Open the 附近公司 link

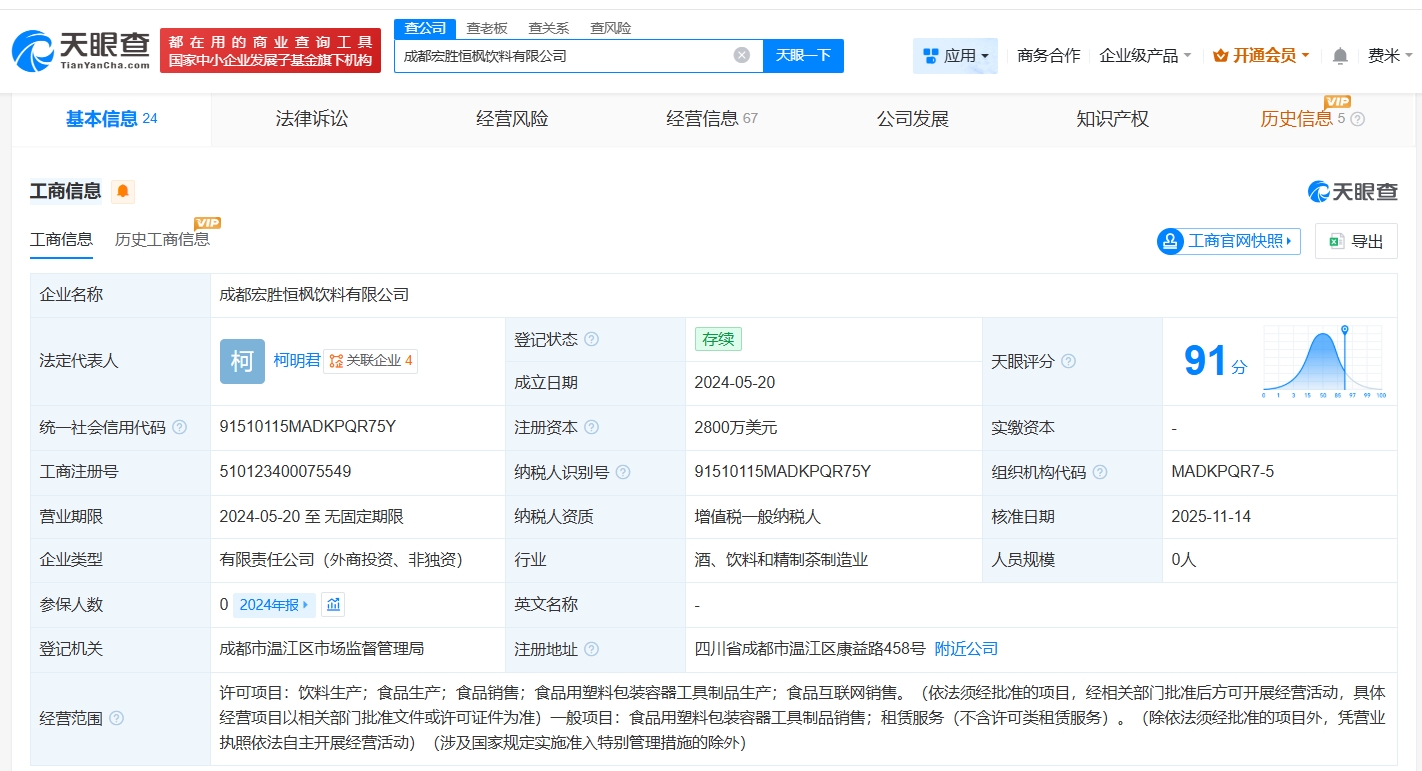tap(966, 649)
